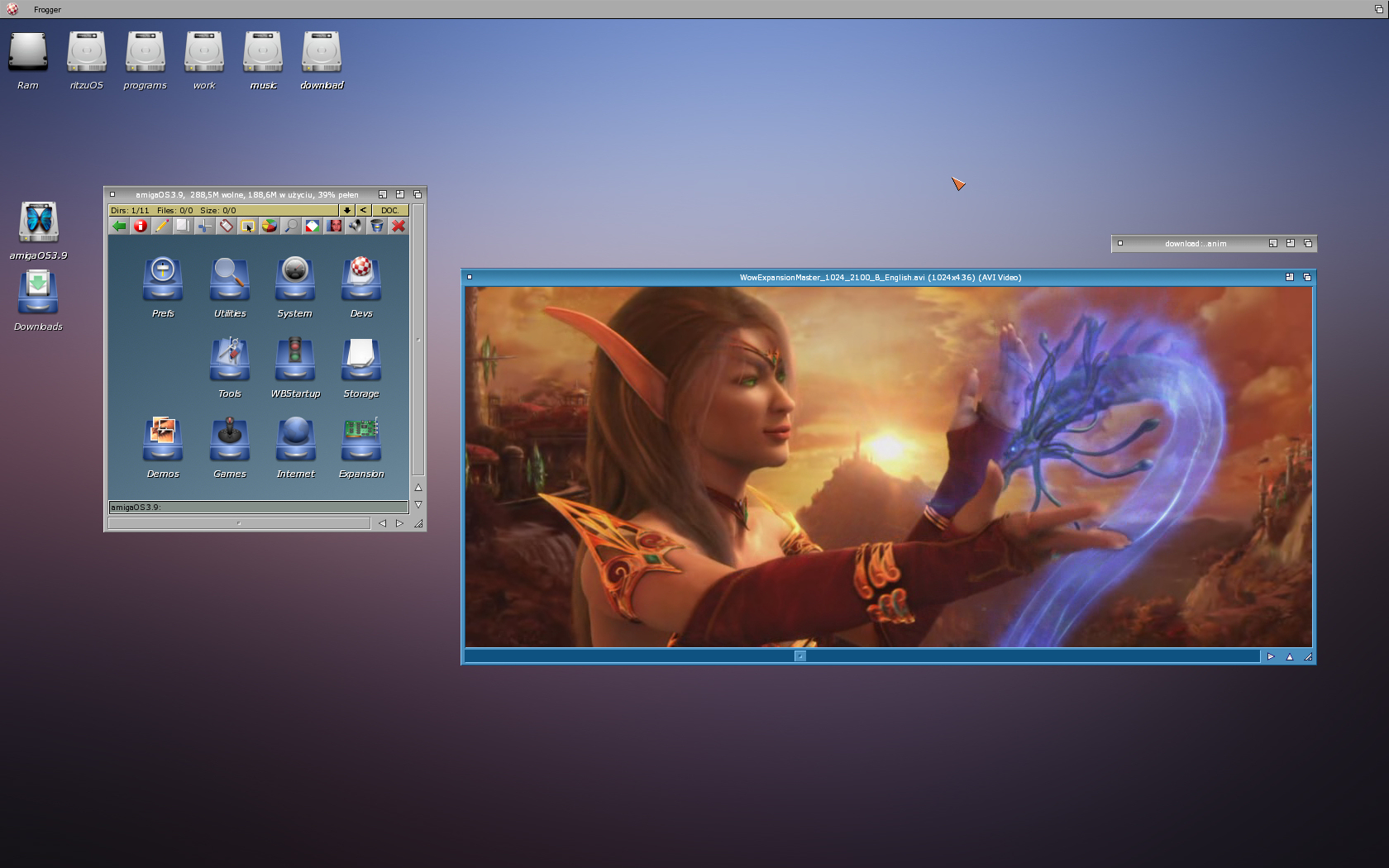Click the Frogger screen title in top bar
This screenshot has width=1389, height=868.
point(48,10)
